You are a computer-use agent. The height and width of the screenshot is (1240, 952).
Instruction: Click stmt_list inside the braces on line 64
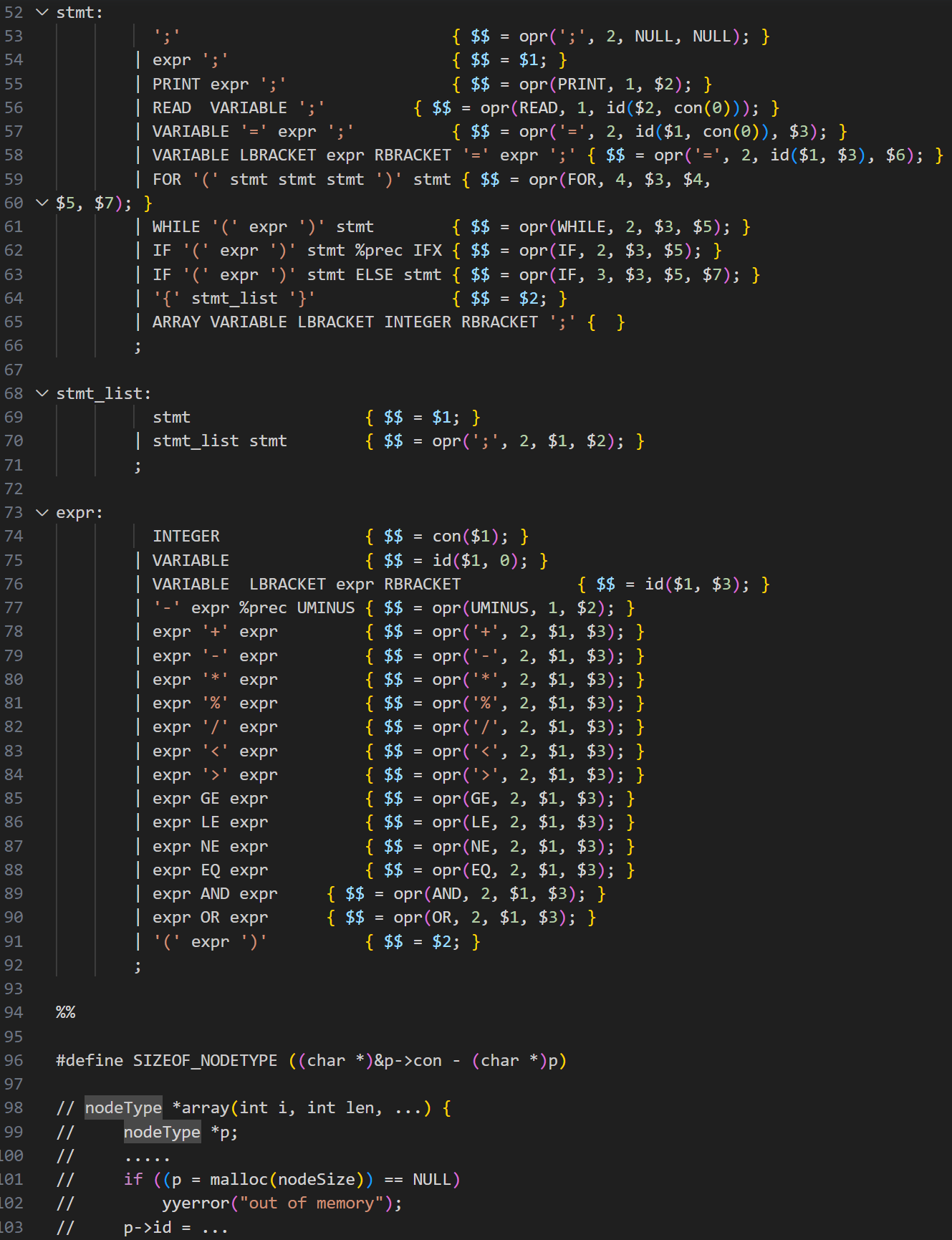pyautogui.click(x=234, y=299)
